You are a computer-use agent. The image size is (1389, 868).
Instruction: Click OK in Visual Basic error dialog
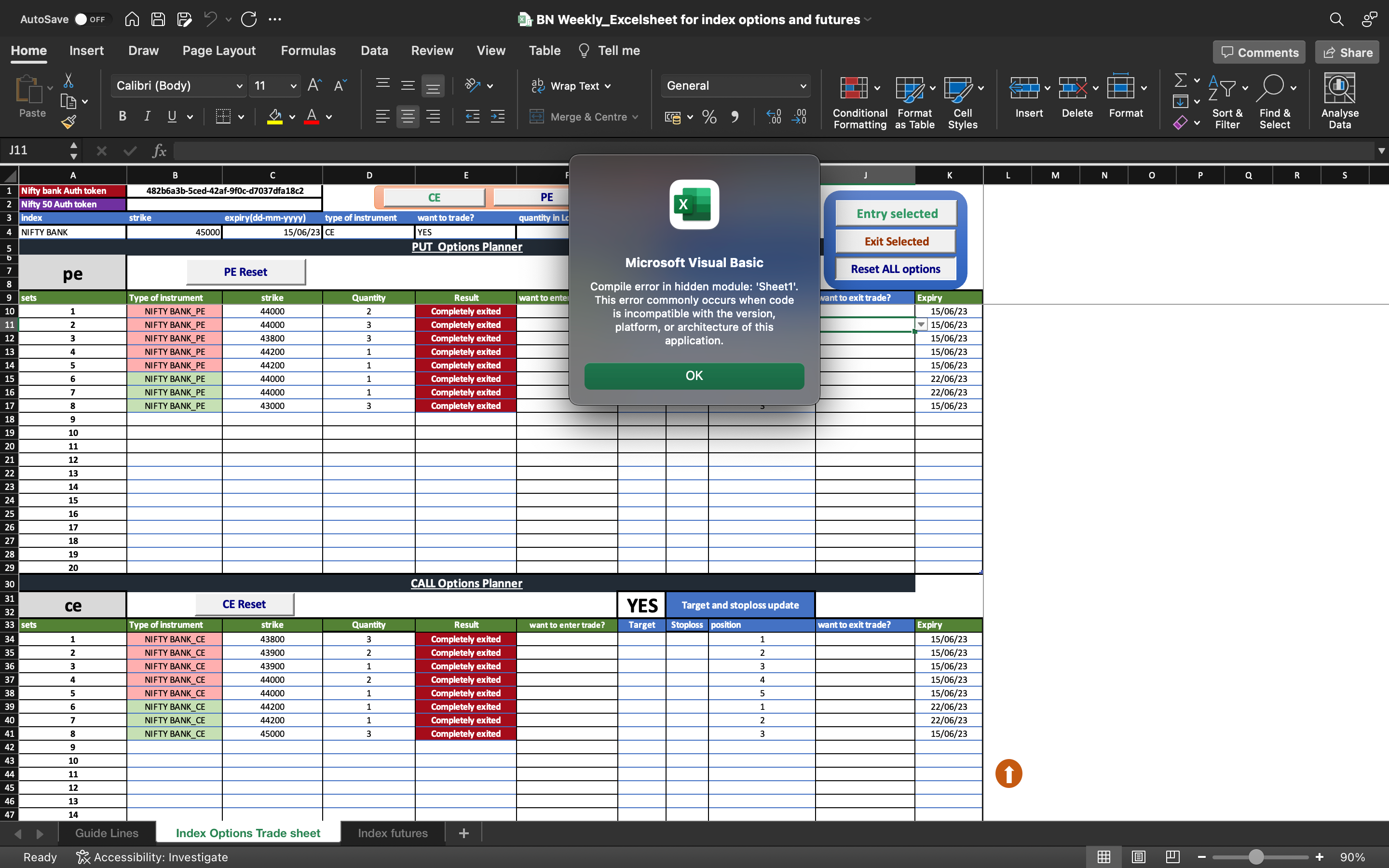pyautogui.click(x=694, y=376)
